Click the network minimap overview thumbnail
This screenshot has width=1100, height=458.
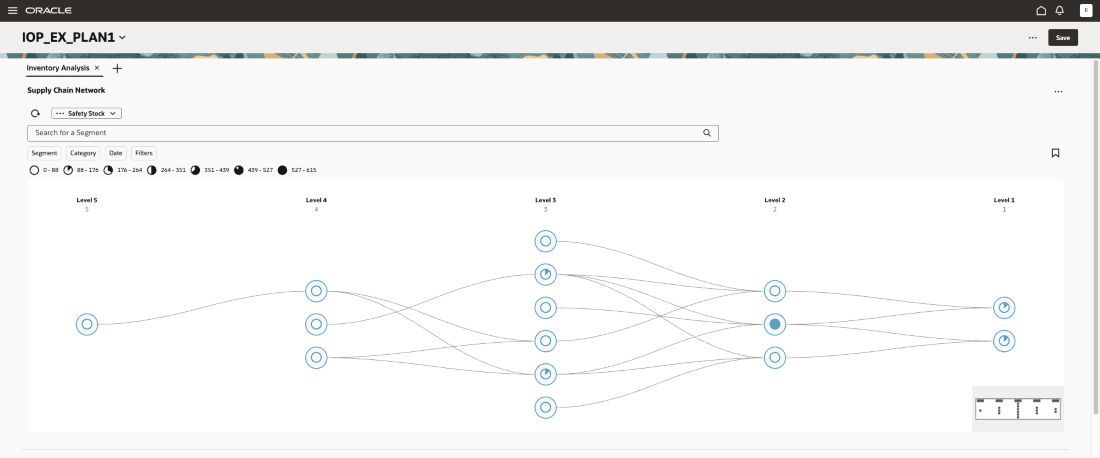pos(1018,409)
